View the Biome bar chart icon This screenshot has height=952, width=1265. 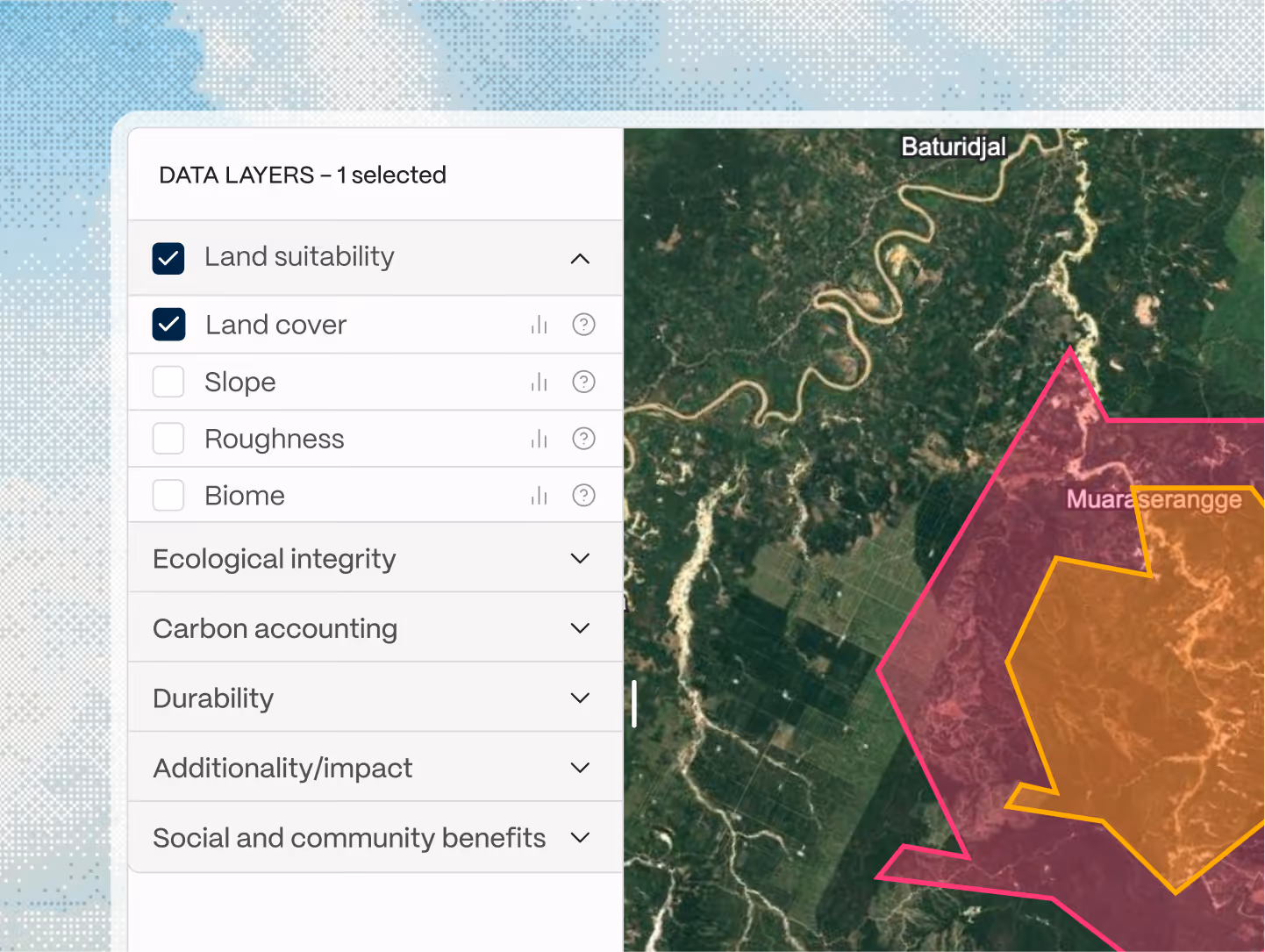540,497
